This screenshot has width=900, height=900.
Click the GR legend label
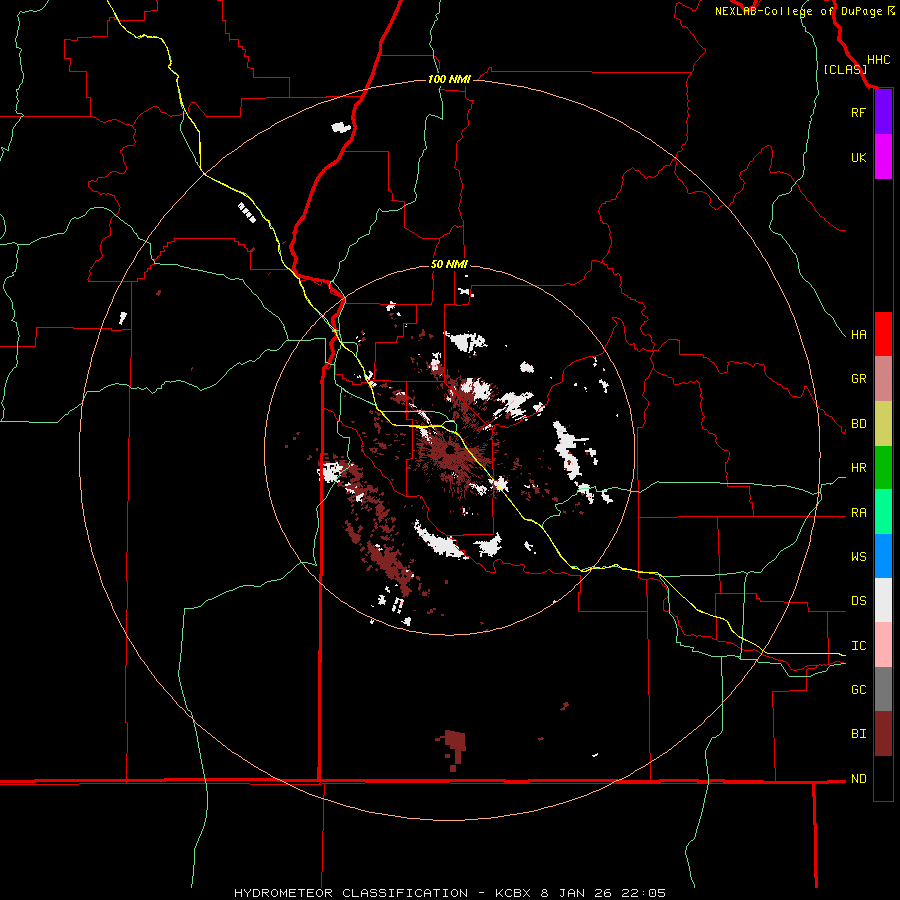point(858,379)
